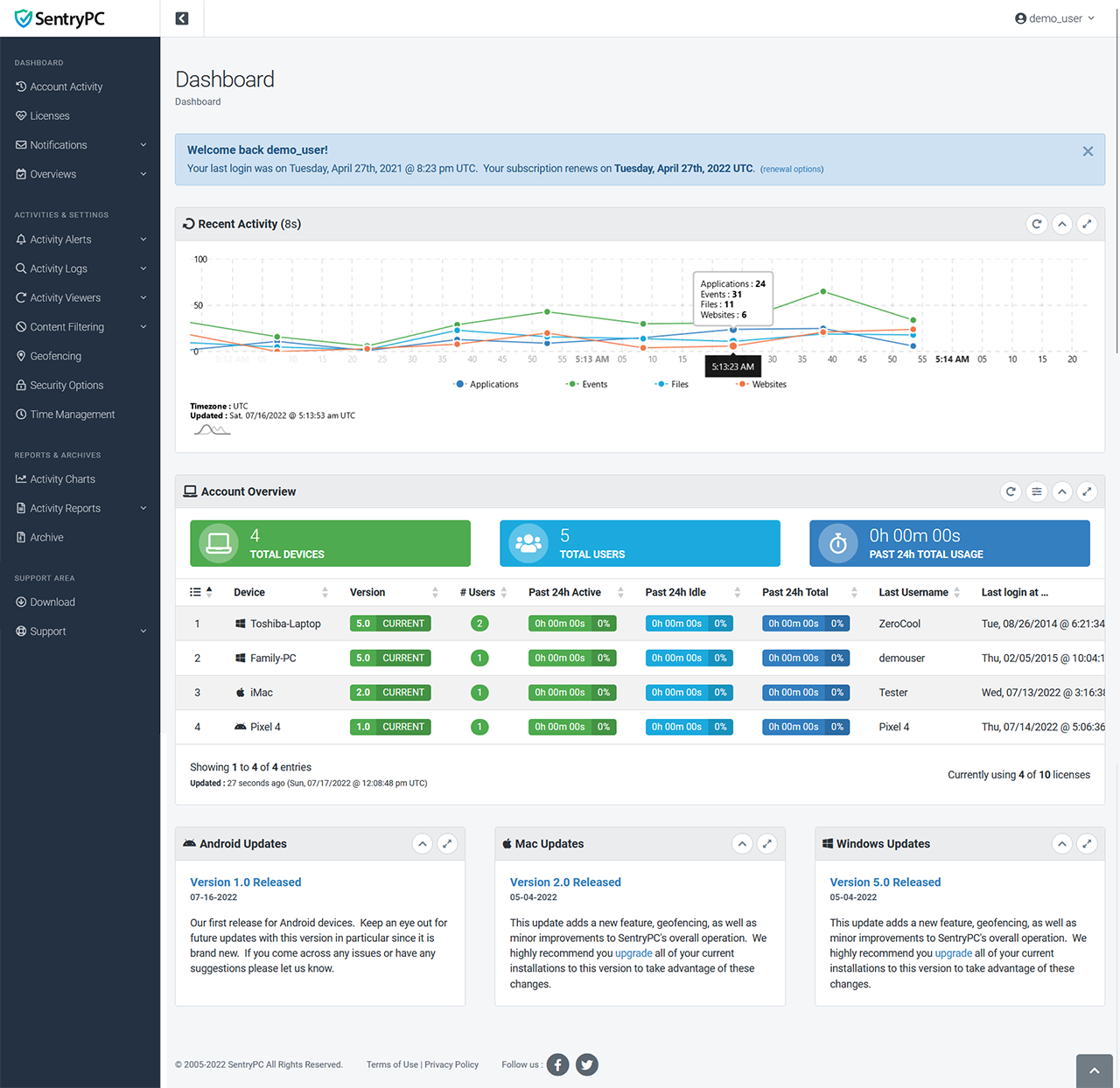Screen dimensions: 1120x1088
Task: Sort table by Past 24h Idle
Action: [693, 592]
